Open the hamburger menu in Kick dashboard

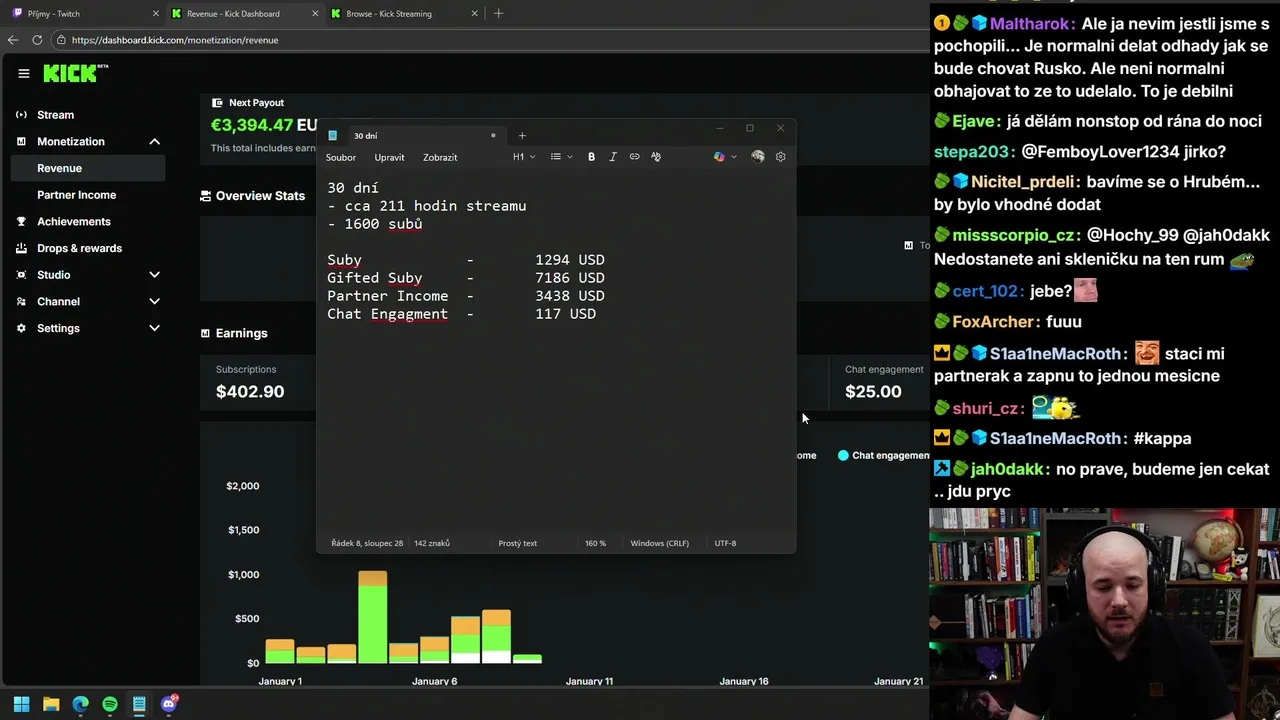tap(24, 73)
